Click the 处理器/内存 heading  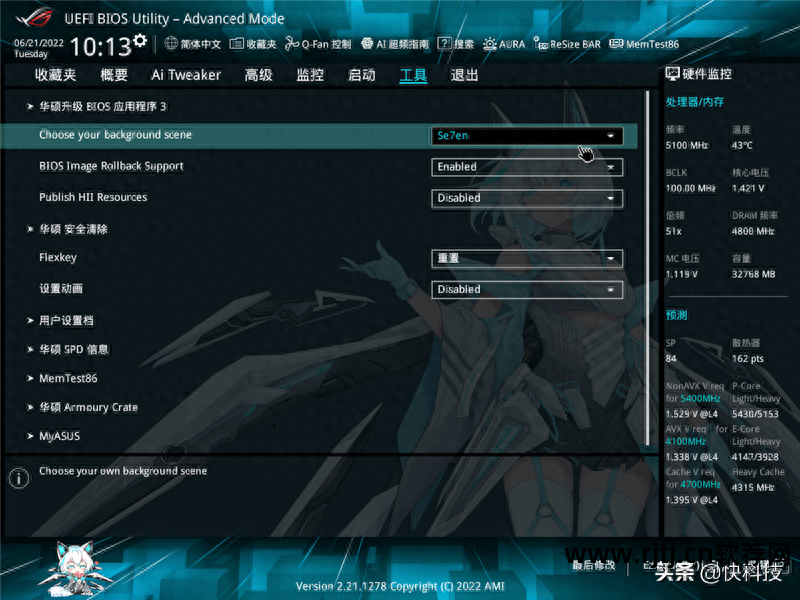pyautogui.click(x=694, y=102)
